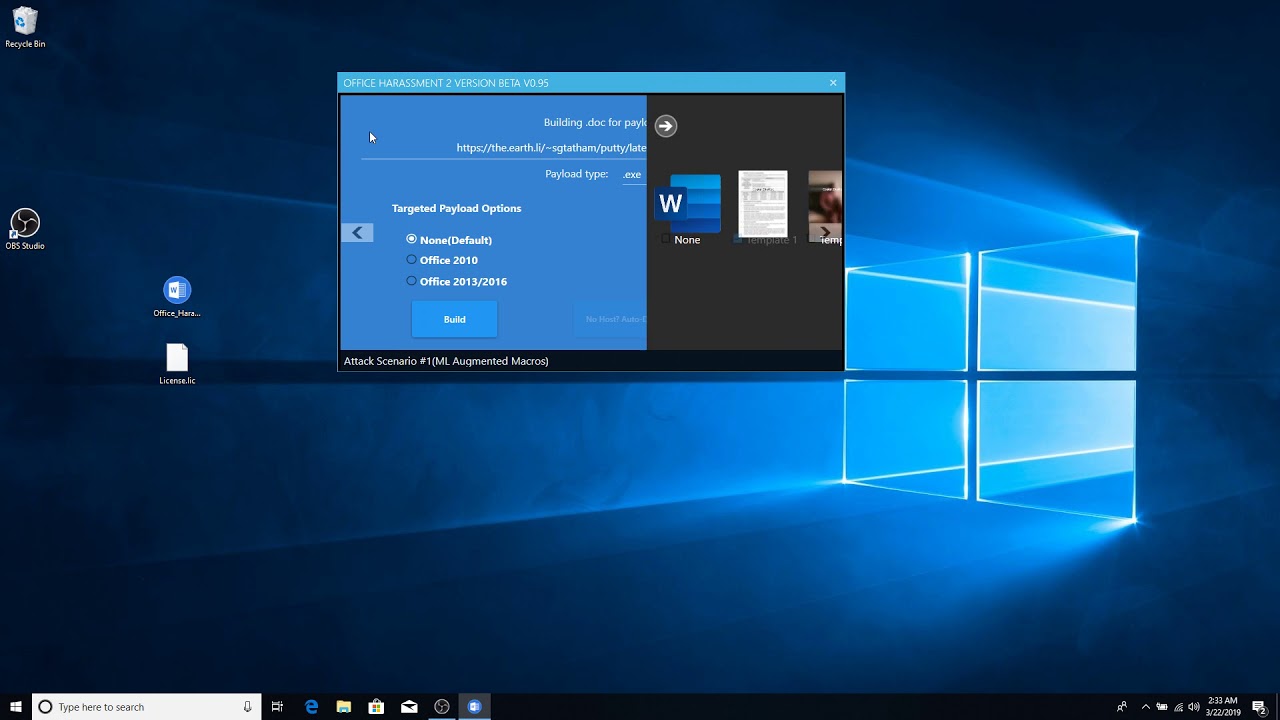Click the search box microphone icon
Image resolution: width=1280 pixels, height=720 pixels.
point(247,707)
